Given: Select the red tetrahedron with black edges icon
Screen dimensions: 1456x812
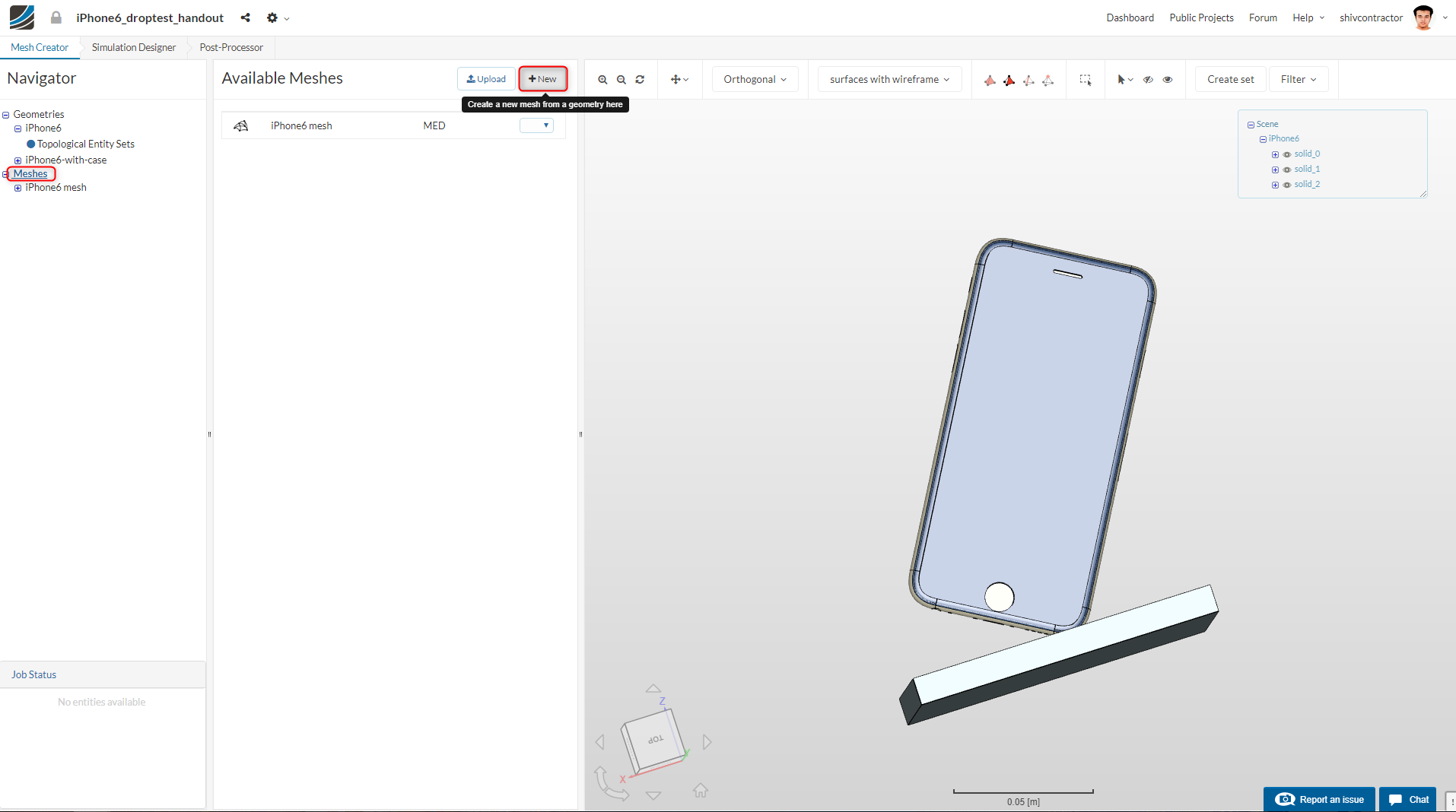Looking at the screenshot, I should click(1009, 80).
